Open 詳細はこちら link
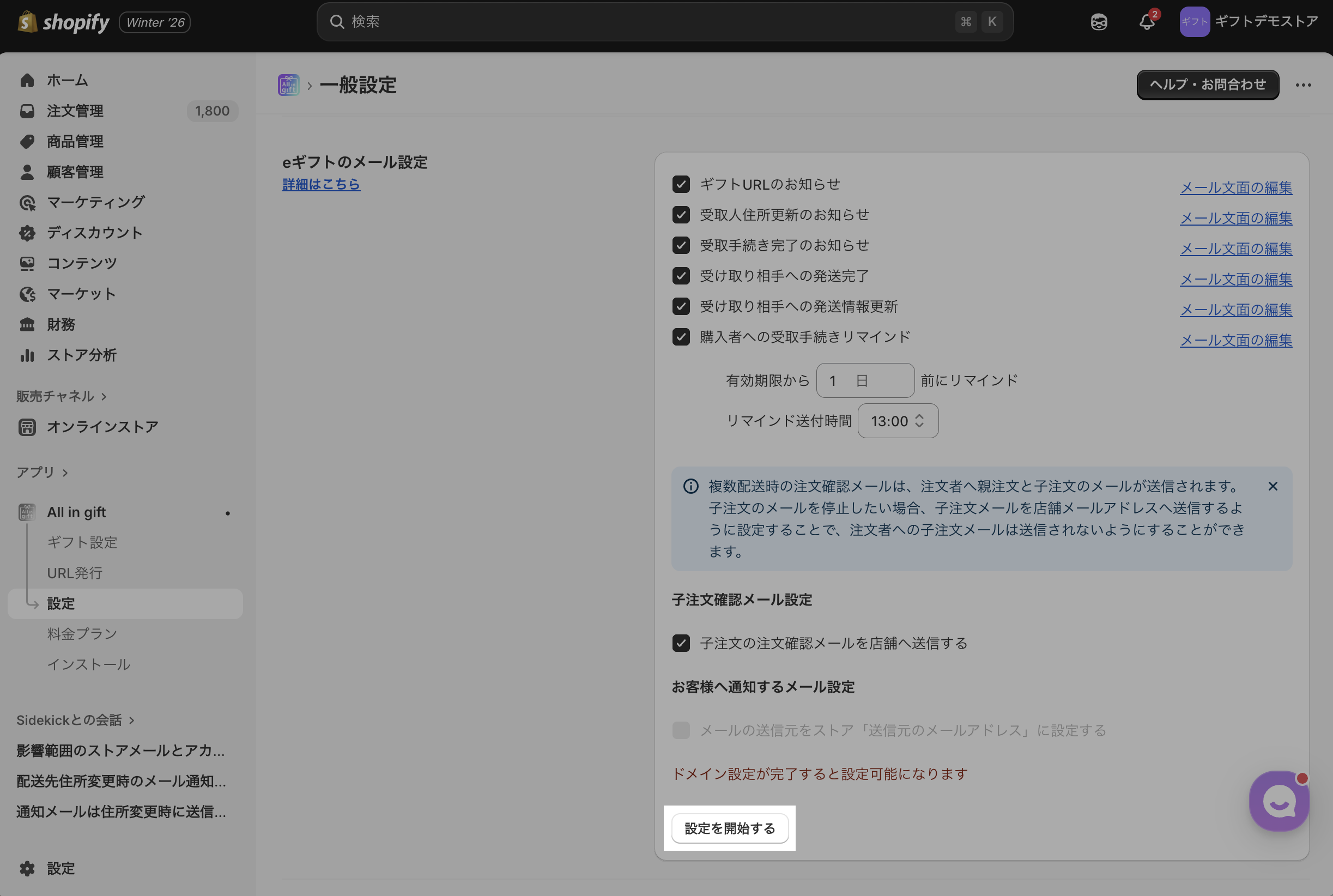1333x896 pixels. (x=321, y=185)
